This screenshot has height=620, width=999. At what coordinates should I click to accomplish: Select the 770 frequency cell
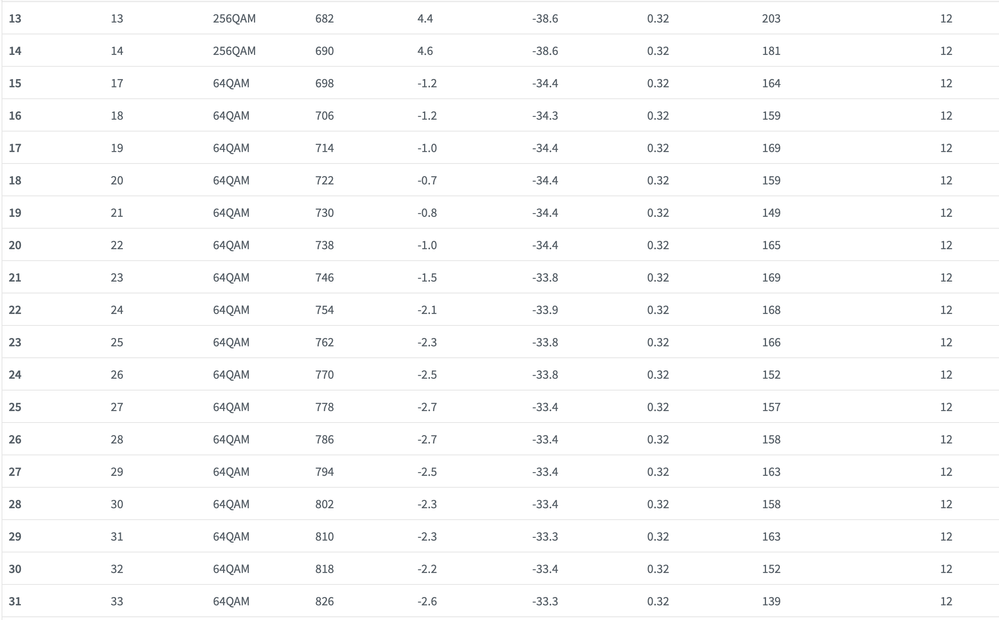(324, 375)
